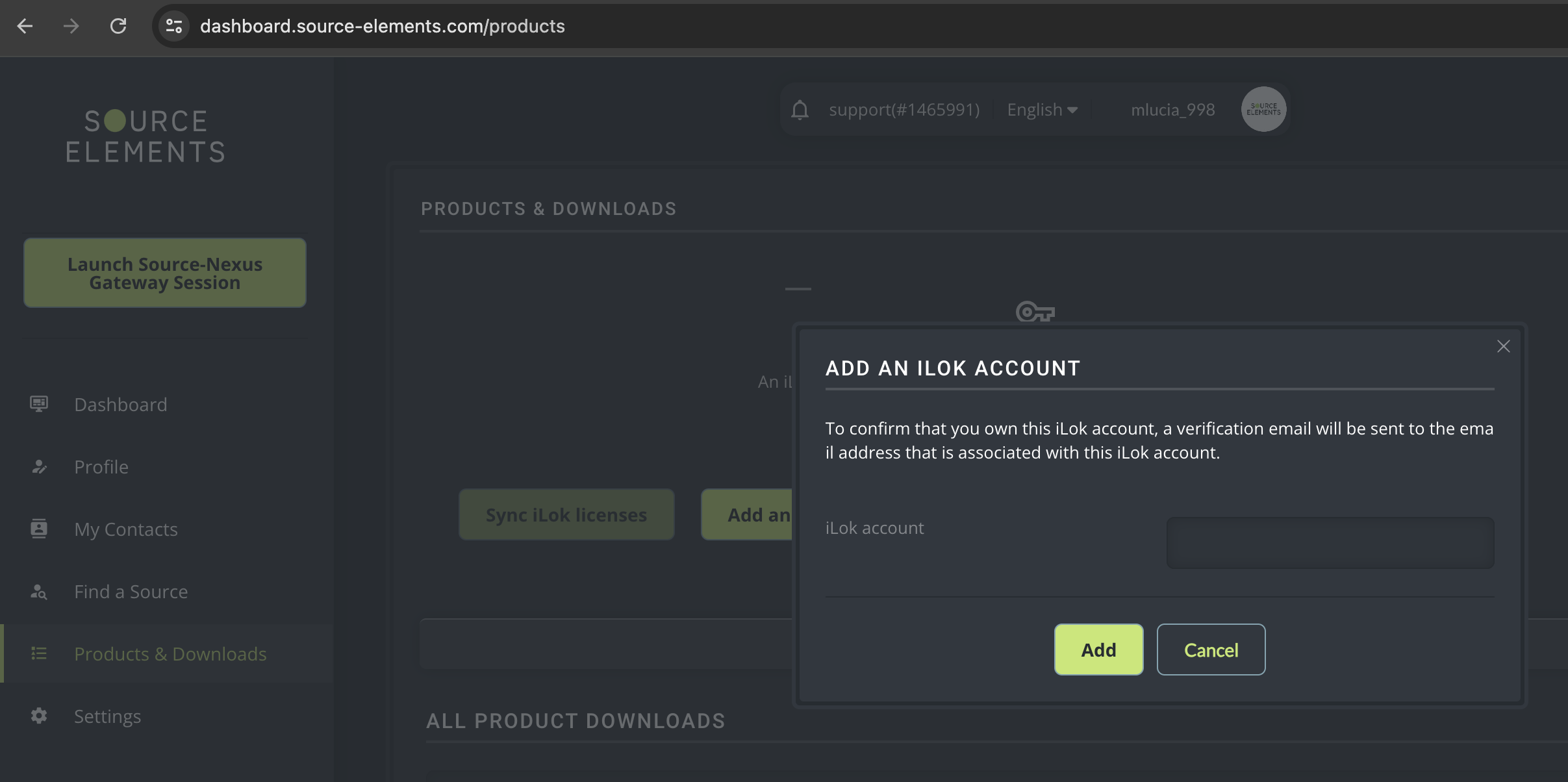This screenshot has width=1568, height=782.
Task: Expand the English language dropdown
Action: tap(1042, 110)
